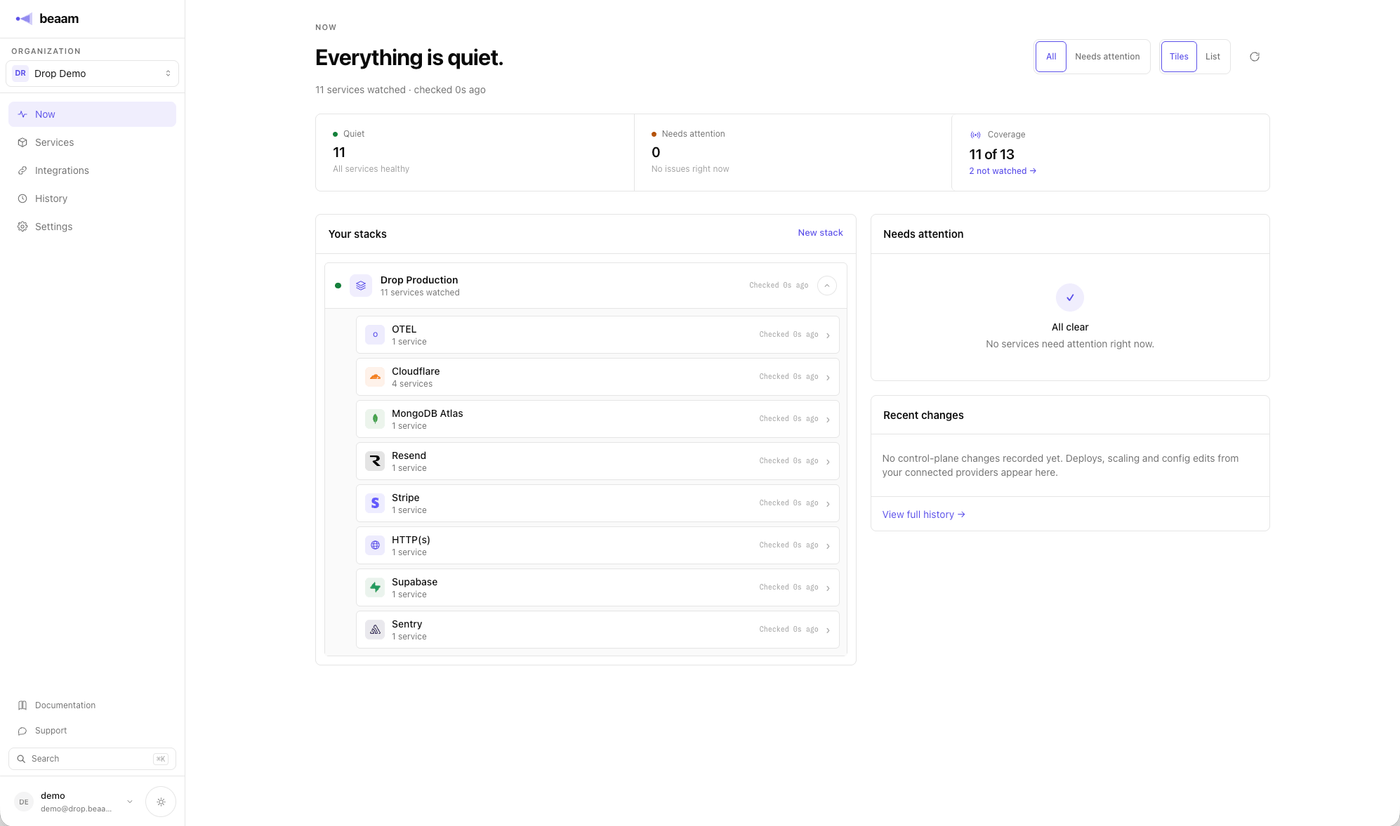1400x826 pixels.
Task: Open the Stripe row chevron
Action: tap(828, 504)
